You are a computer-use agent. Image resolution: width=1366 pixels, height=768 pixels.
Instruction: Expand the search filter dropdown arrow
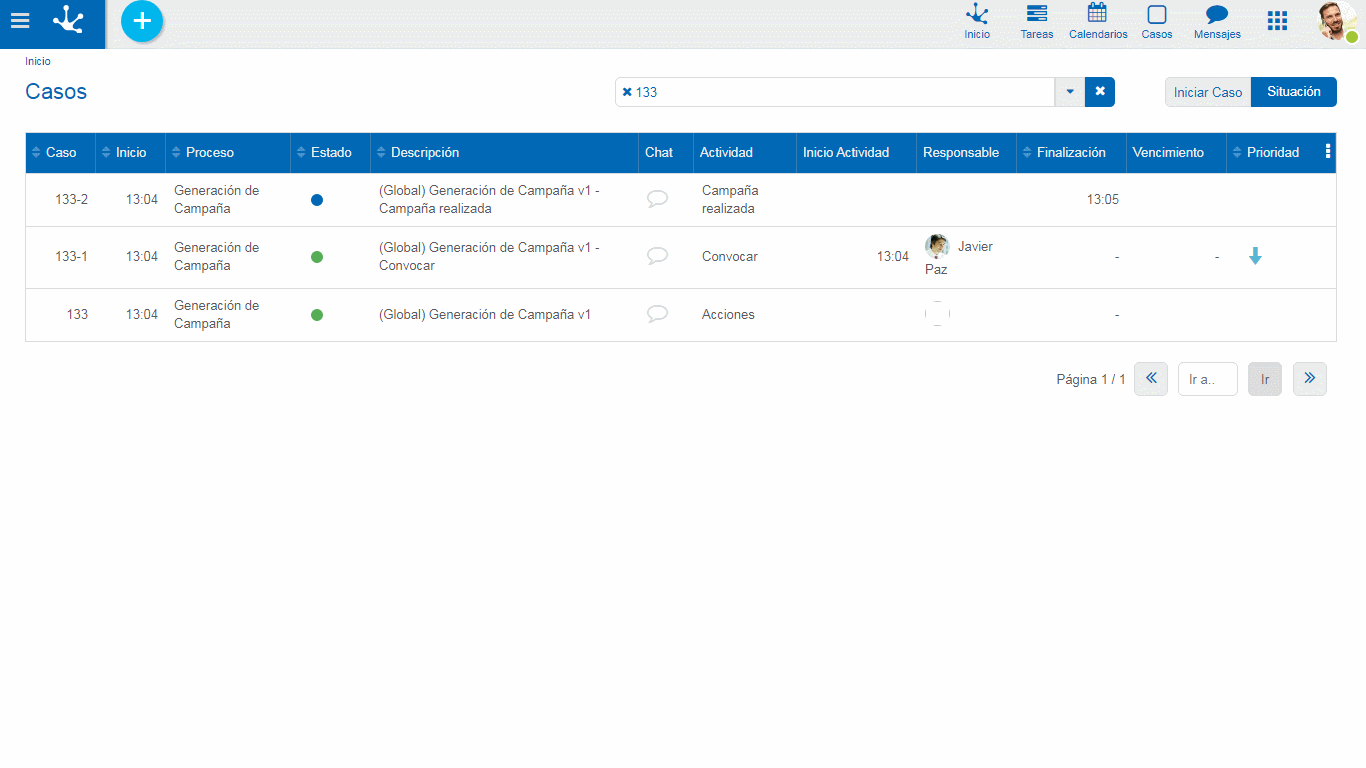pos(1070,92)
